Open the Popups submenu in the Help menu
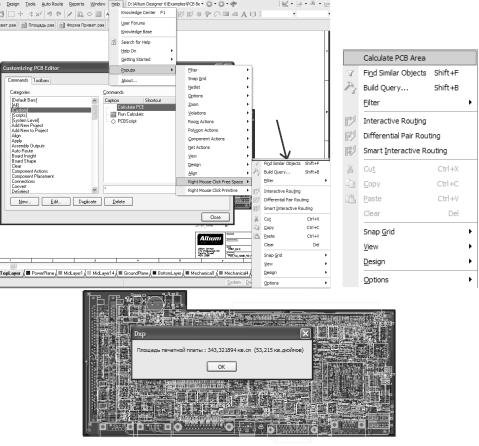The height and width of the screenshot is (446, 479). pos(142,70)
